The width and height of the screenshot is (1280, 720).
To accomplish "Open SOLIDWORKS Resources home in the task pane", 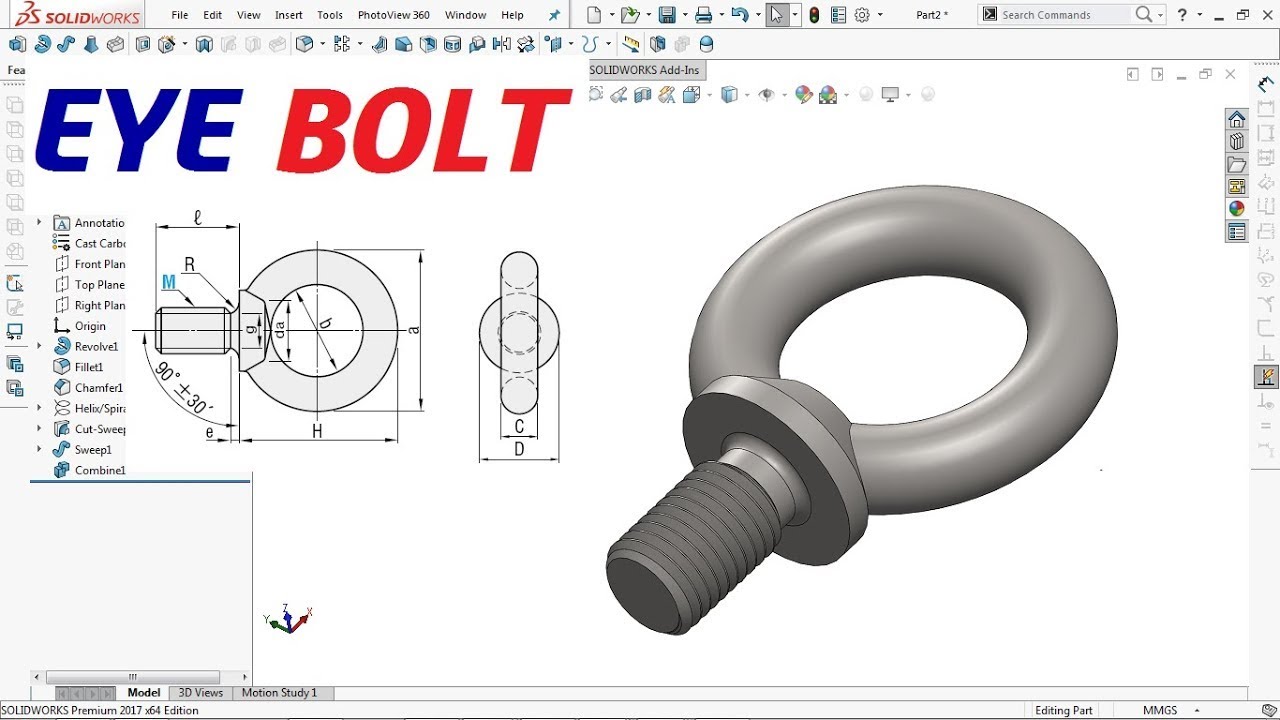I will 1237,119.
